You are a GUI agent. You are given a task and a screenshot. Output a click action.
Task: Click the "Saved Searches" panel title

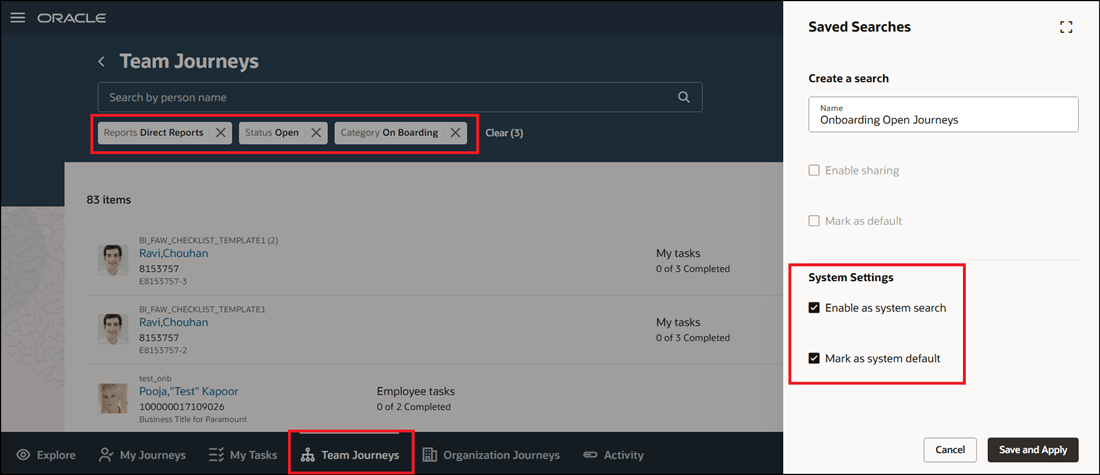tap(859, 27)
